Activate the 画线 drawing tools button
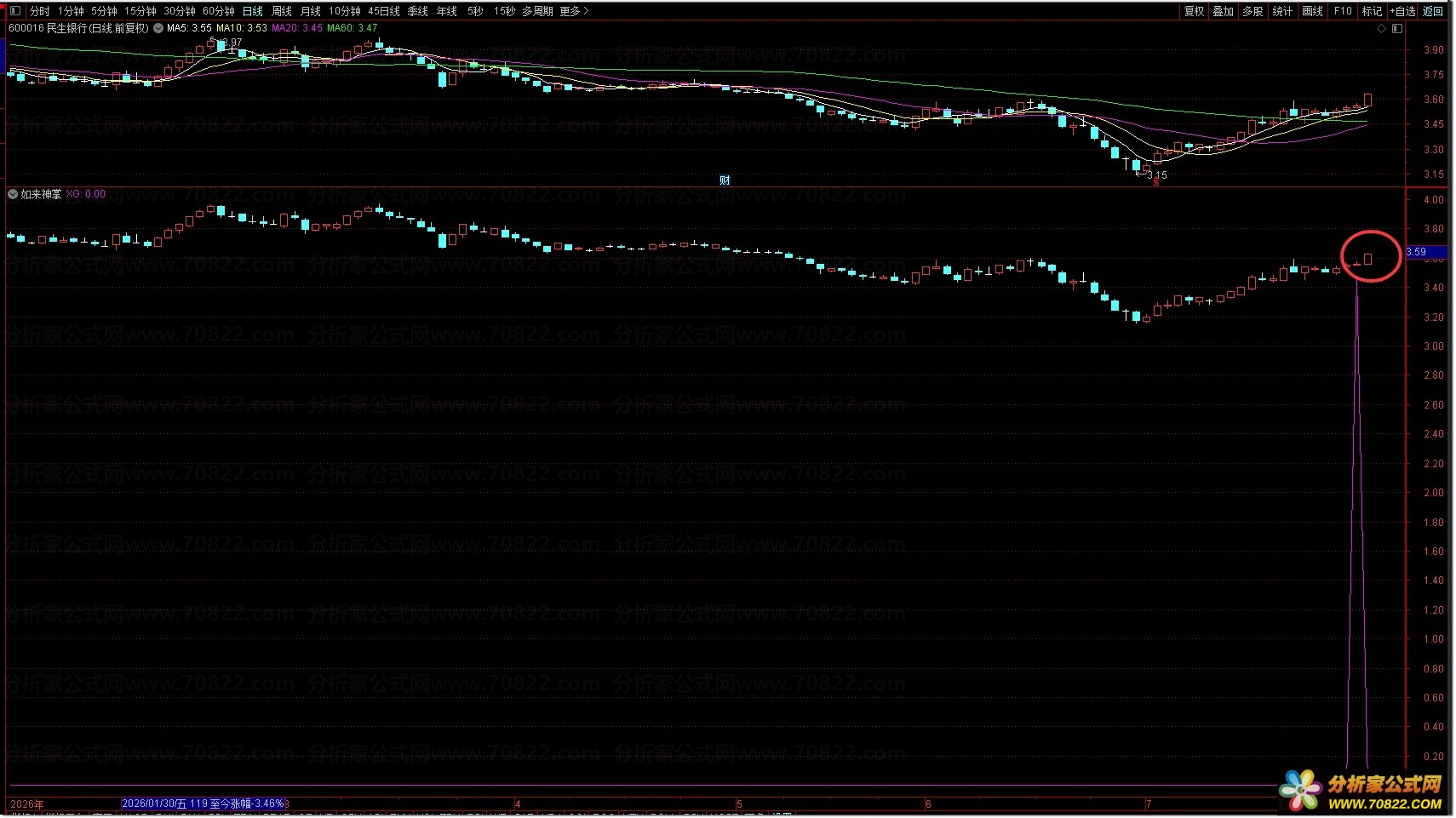This screenshot has height=818, width=1456. 1313,11
